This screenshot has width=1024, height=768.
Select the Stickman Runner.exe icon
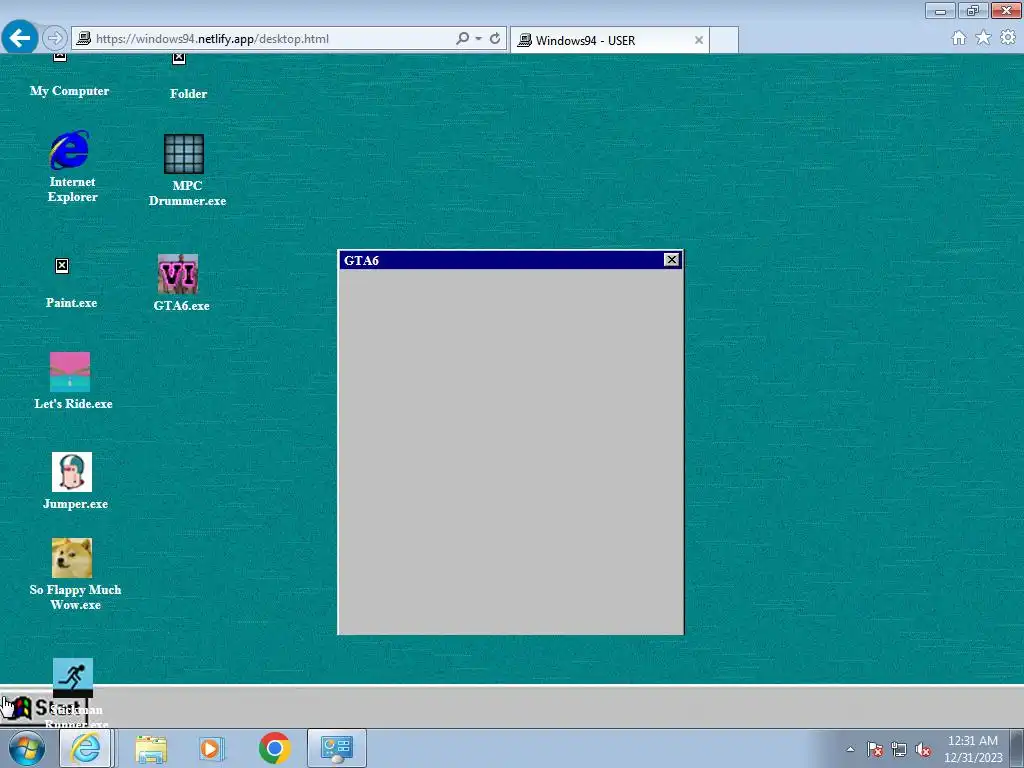click(x=72, y=678)
